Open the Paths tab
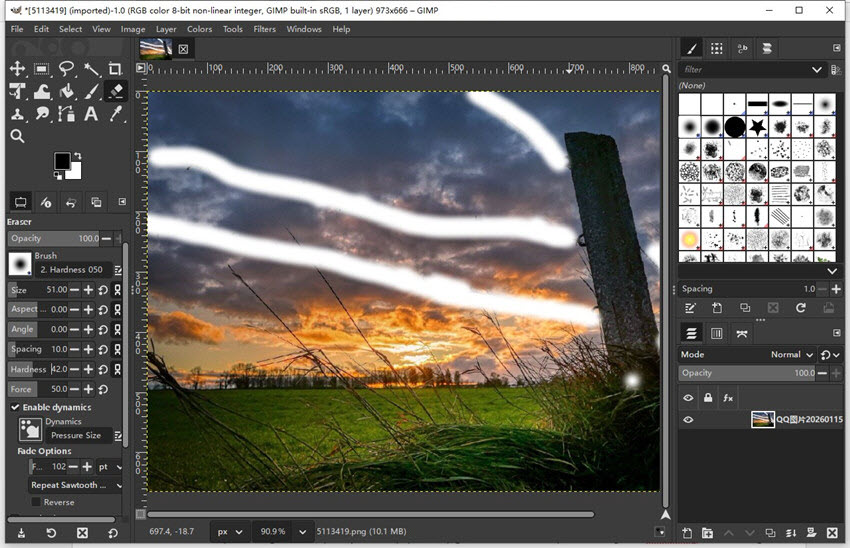The height and width of the screenshot is (548, 850). point(742,333)
